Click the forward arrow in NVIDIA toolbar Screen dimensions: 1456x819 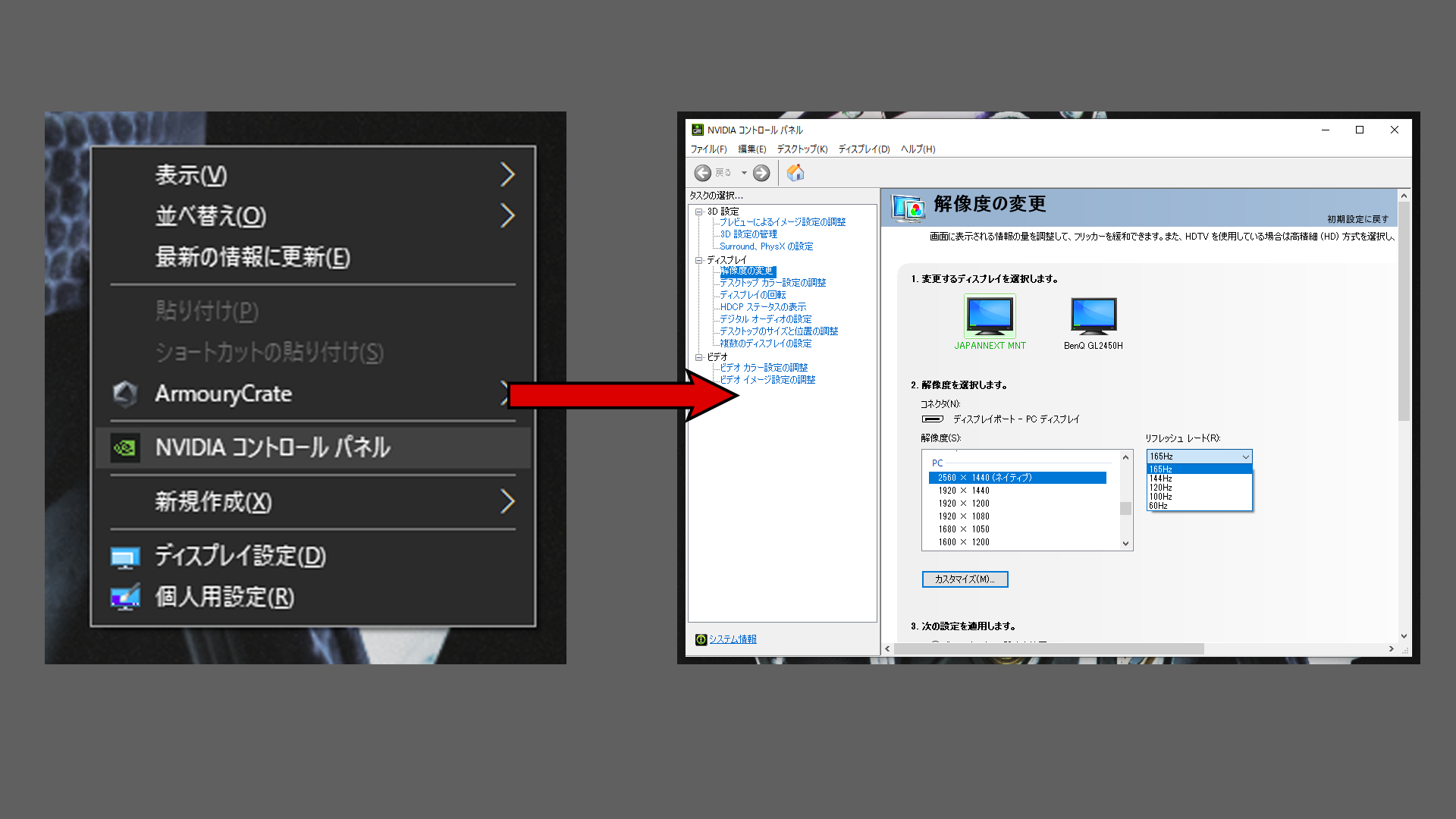[761, 173]
